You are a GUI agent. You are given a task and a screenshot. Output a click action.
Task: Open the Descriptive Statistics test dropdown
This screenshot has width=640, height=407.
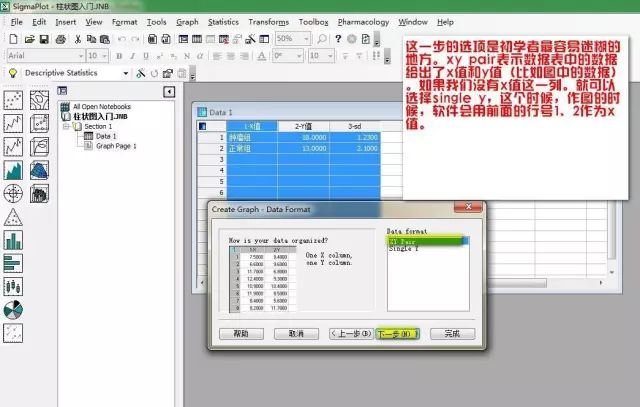(126, 73)
